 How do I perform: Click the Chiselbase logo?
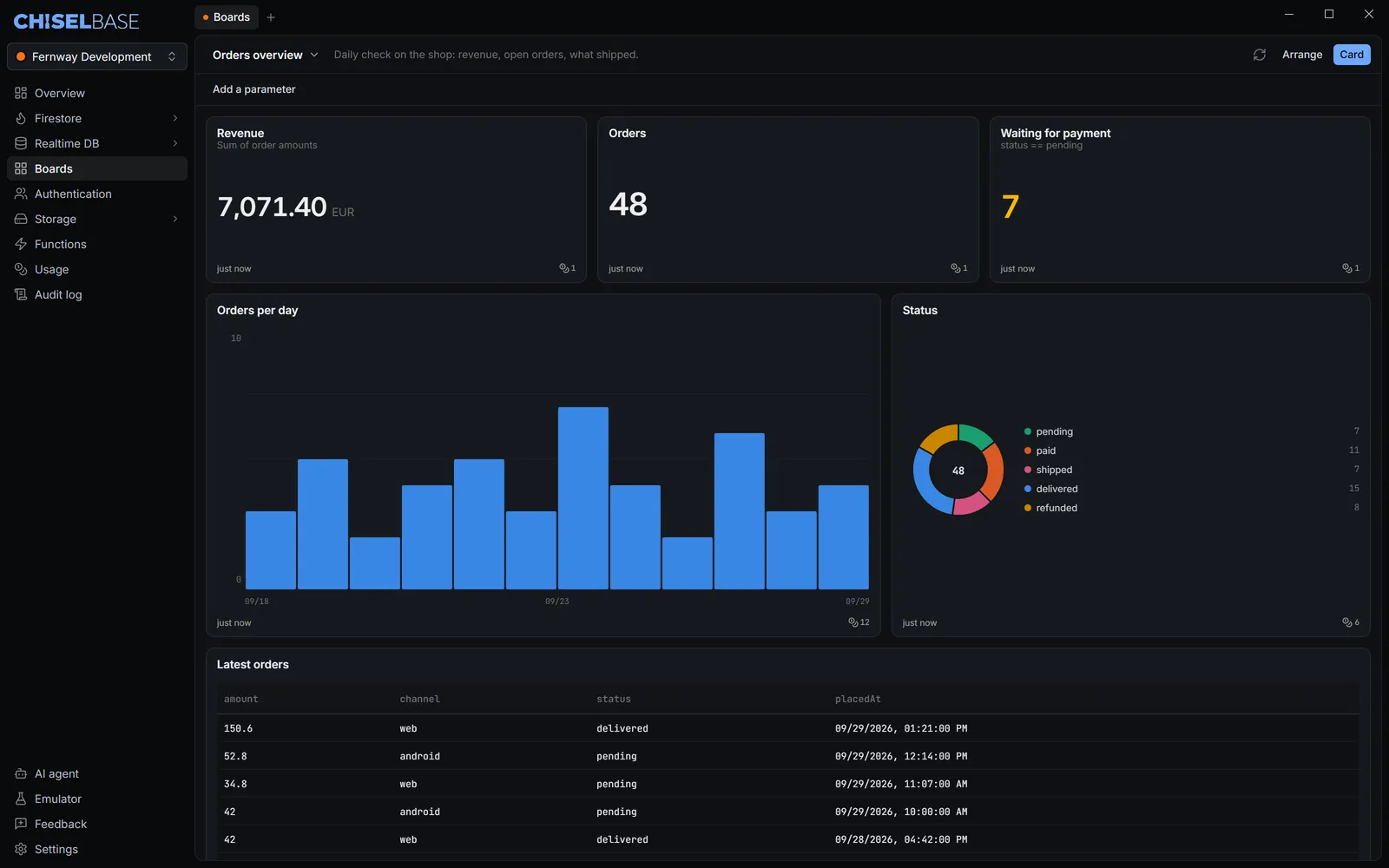coord(76,22)
